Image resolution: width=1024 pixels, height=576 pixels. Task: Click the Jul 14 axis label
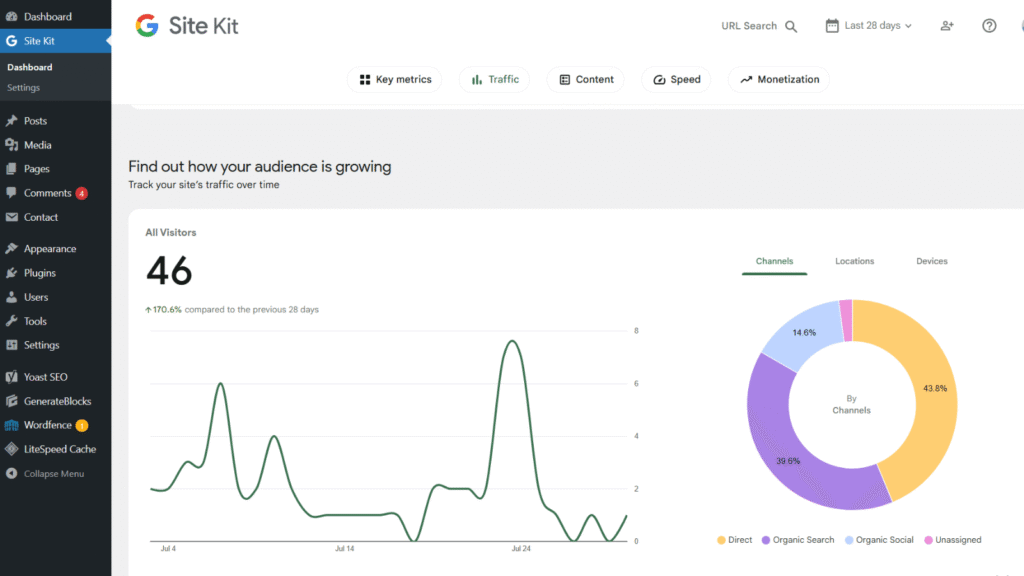(x=344, y=549)
